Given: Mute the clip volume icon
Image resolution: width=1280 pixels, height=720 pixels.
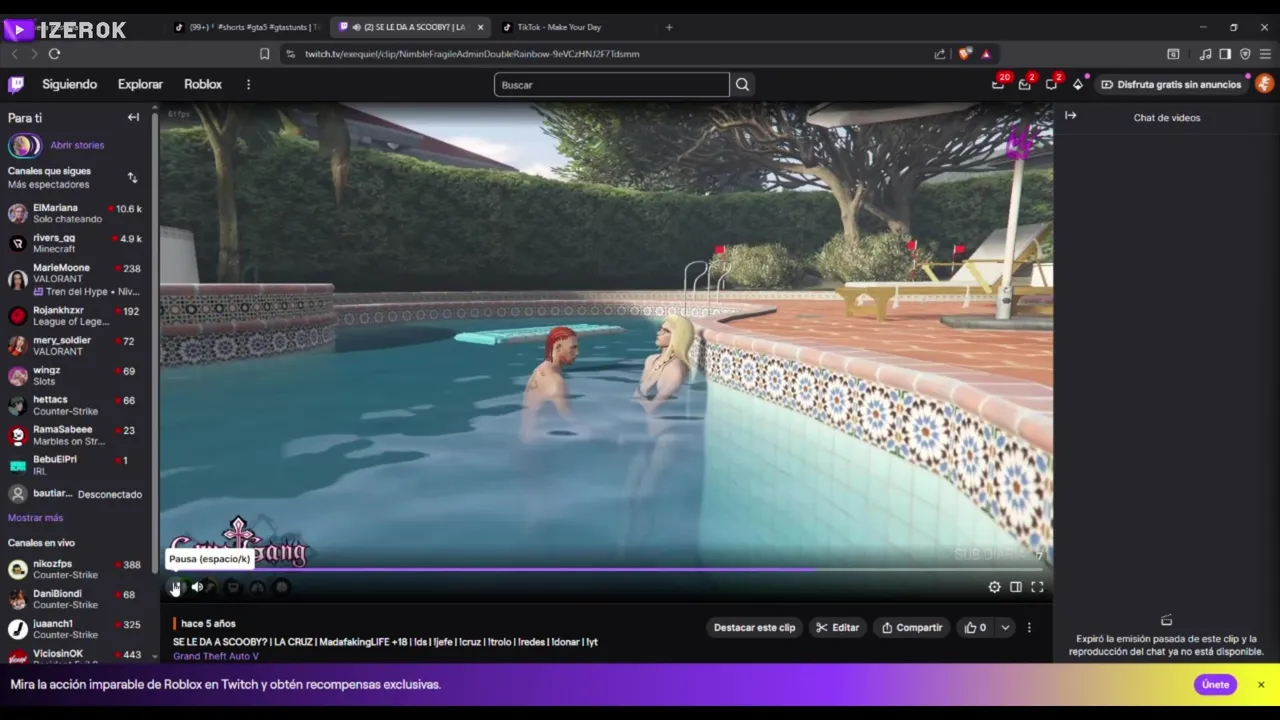Looking at the screenshot, I should pos(197,587).
